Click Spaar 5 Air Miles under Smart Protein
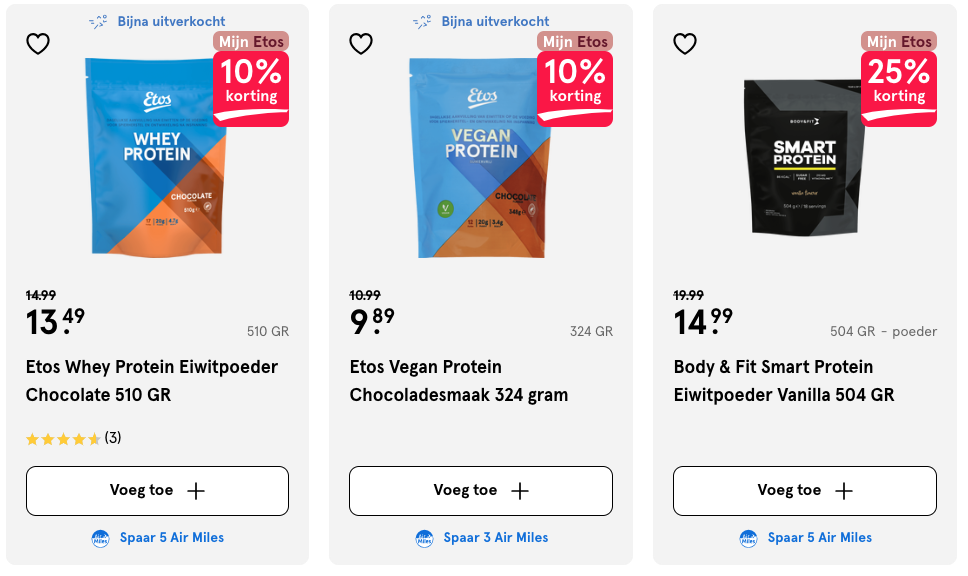The height and width of the screenshot is (576, 968). click(x=820, y=538)
